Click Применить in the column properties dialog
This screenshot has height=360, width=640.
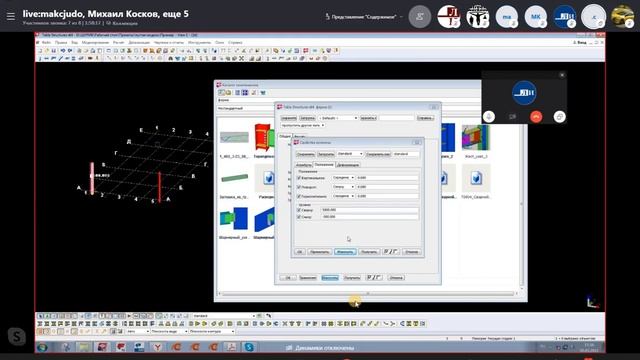(x=319, y=252)
